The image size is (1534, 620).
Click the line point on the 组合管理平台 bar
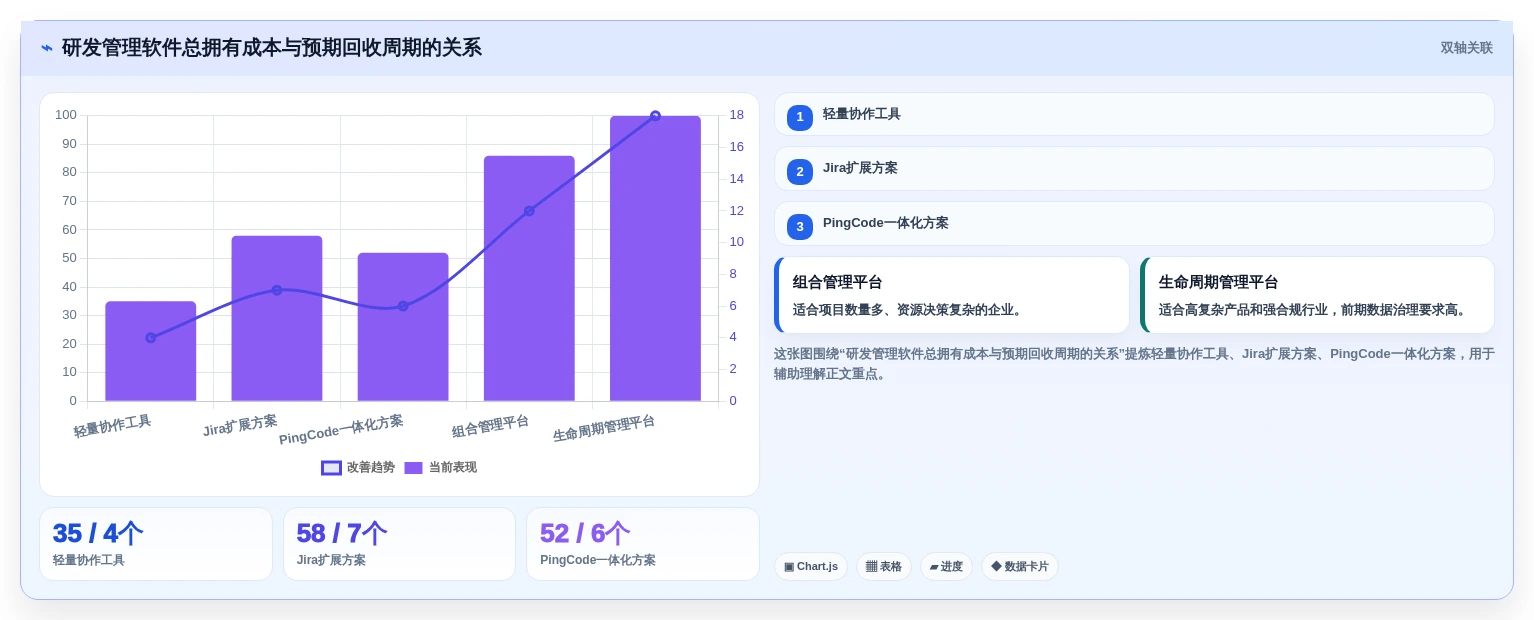(x=529, y=211)
